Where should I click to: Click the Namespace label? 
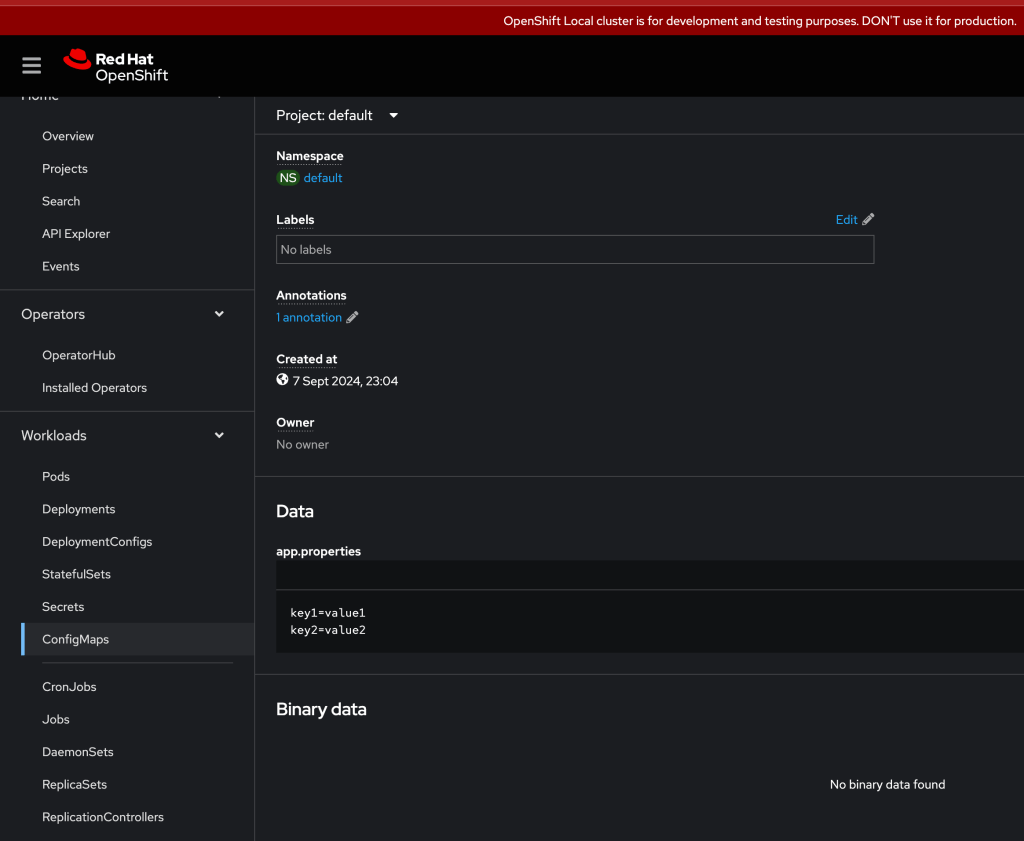(310, 156)
